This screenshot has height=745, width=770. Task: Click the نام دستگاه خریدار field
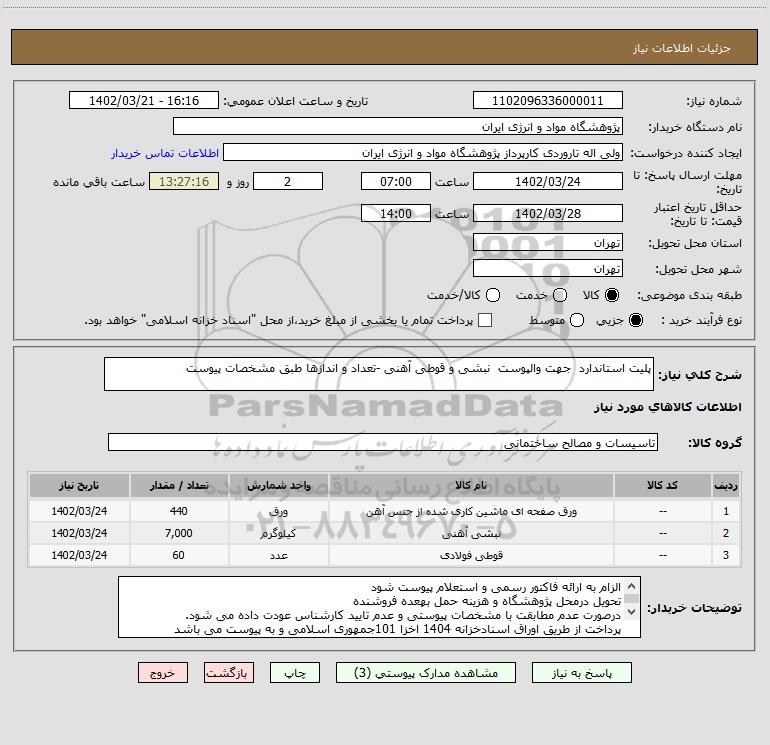coord(398,127)
